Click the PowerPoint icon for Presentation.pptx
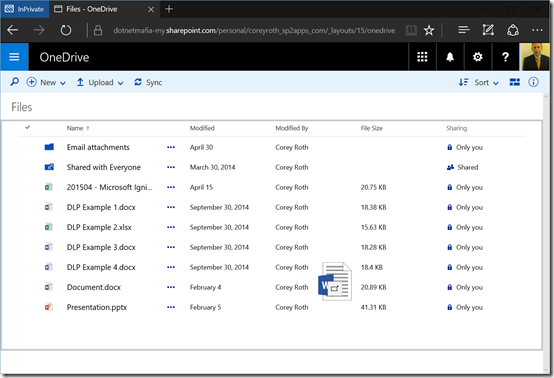The height and width of the screenshot is (378, 554). coord(49,307)
